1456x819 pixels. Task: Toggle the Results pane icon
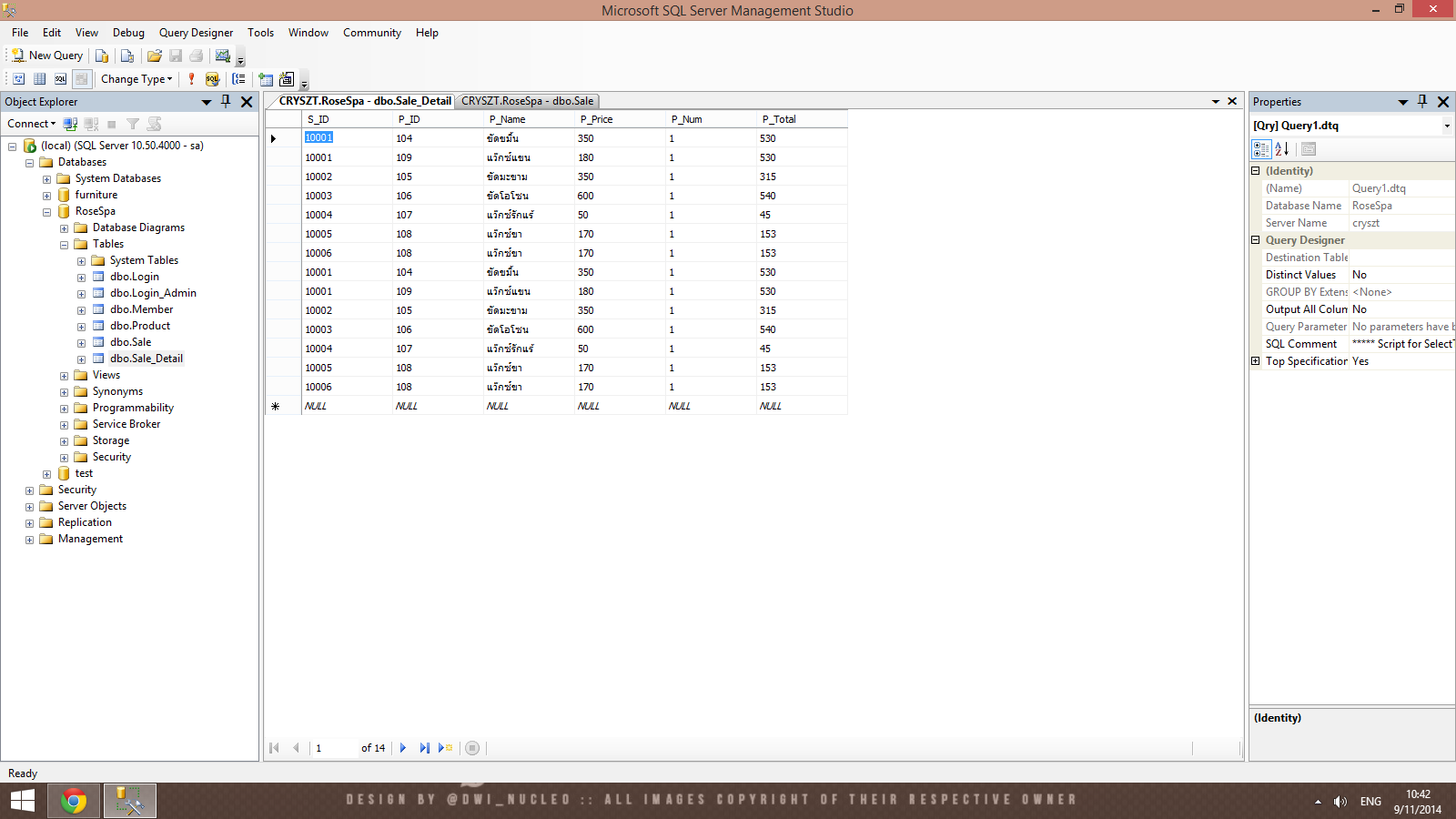(81, 79)
